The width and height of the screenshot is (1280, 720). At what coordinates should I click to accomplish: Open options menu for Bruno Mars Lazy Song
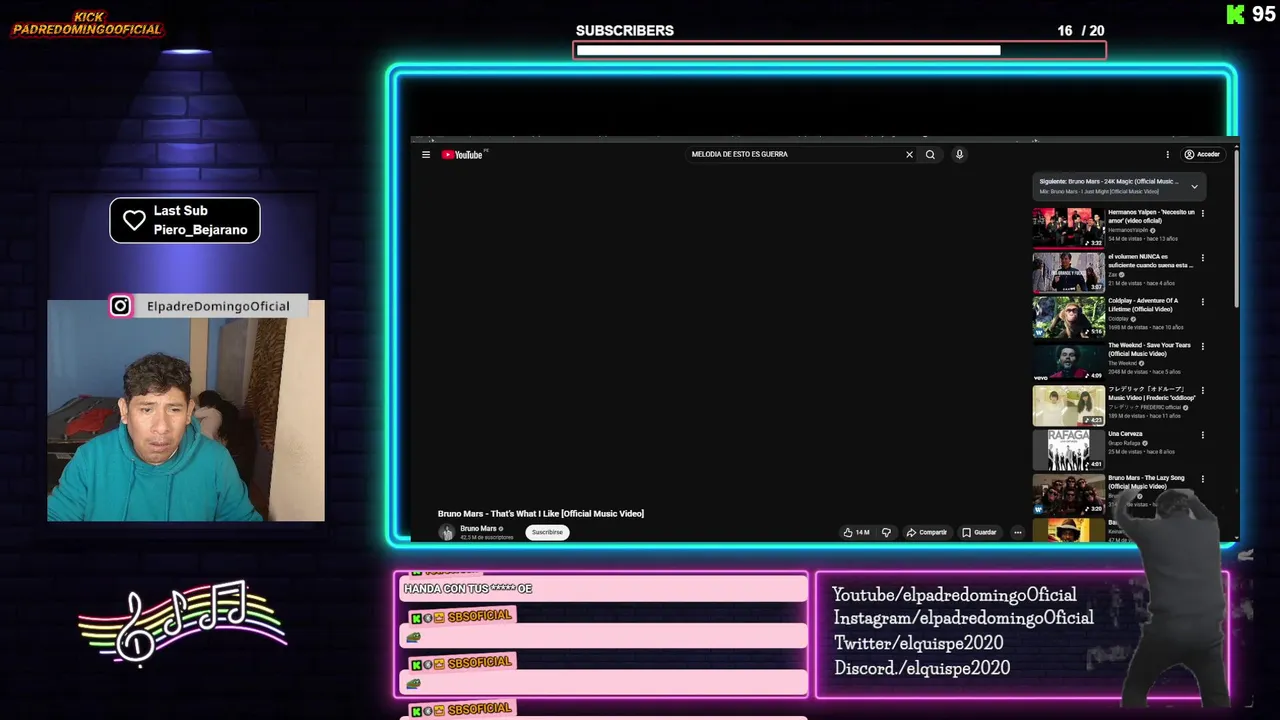(x=1202, y=479)
